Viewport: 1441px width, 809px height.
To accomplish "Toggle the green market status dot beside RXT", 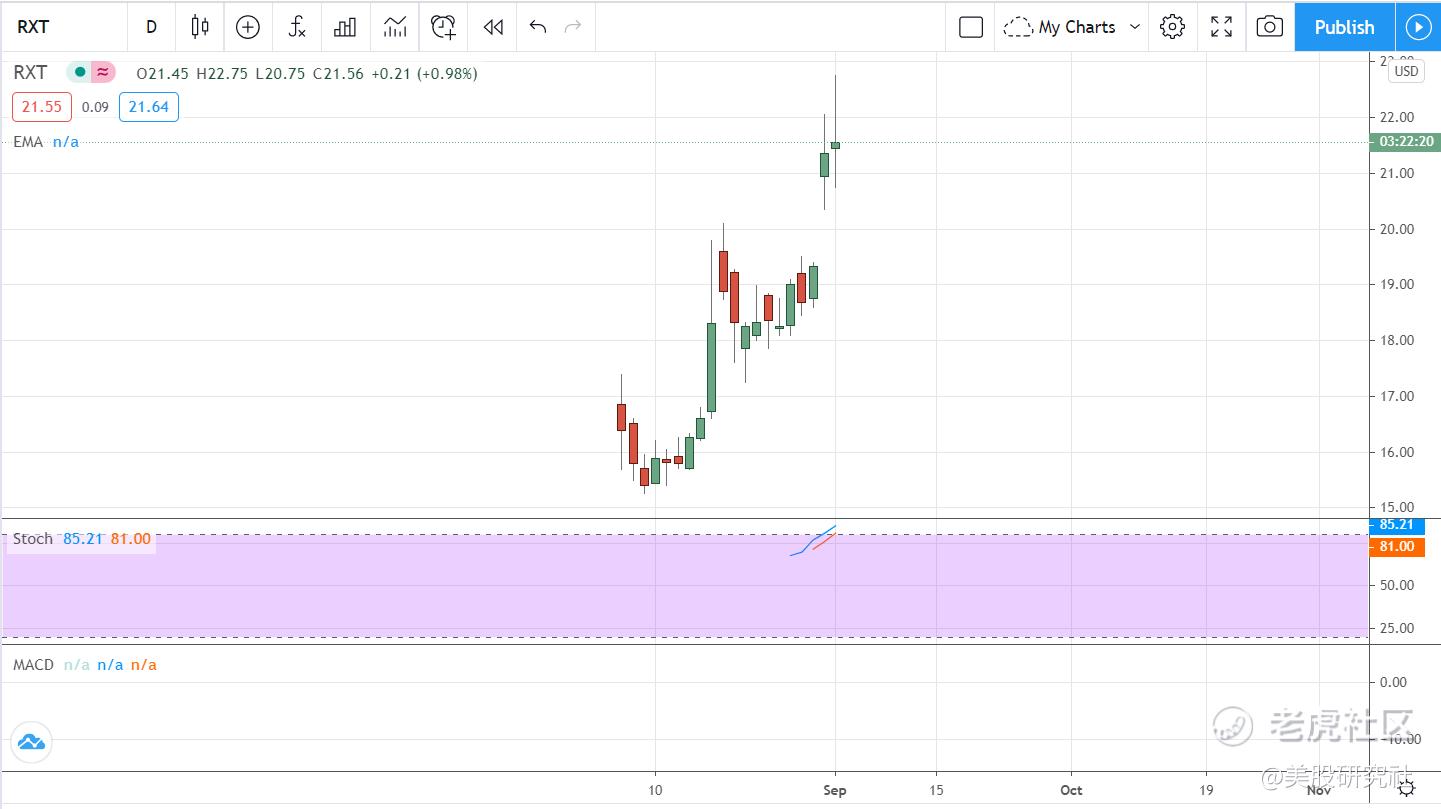I will (79, 72).
